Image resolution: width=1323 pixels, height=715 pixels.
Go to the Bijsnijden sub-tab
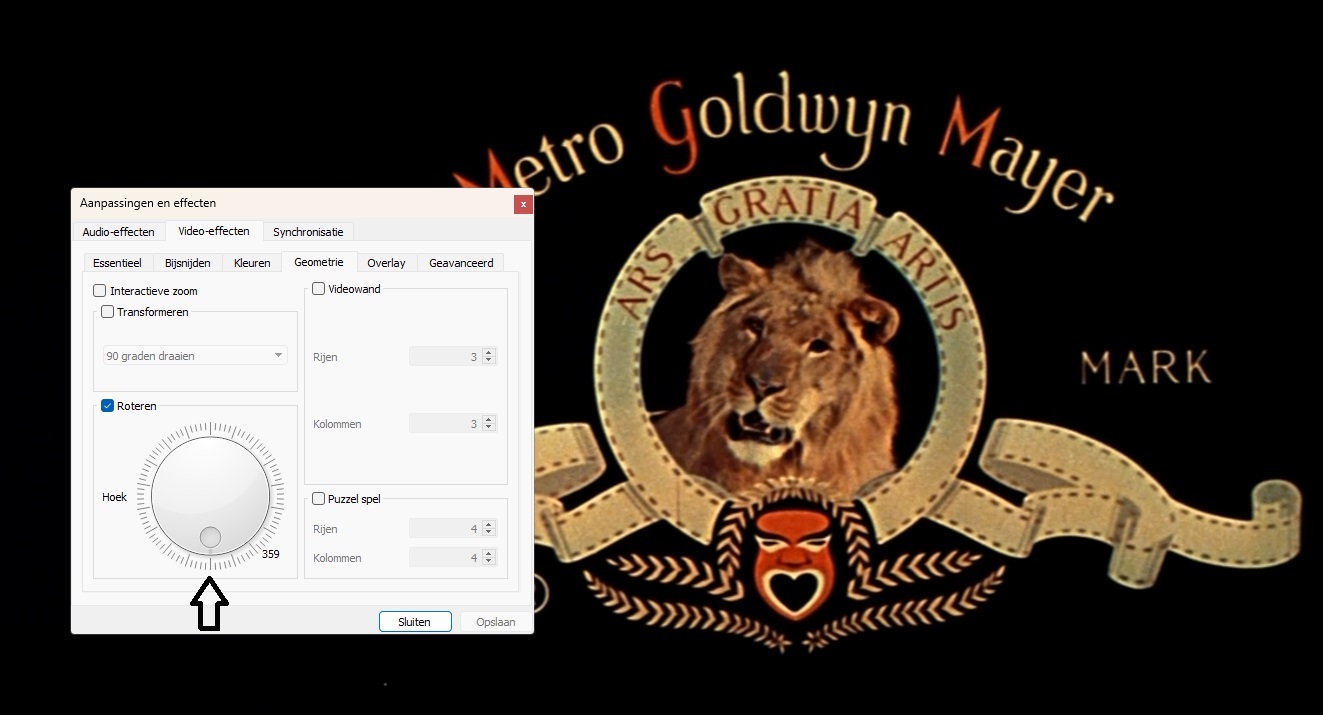(x=187, y=263)
